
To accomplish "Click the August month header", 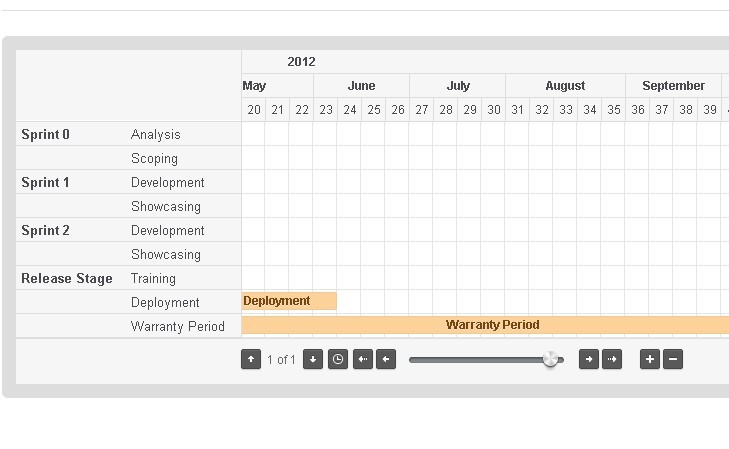I will [x=565, y=86].
